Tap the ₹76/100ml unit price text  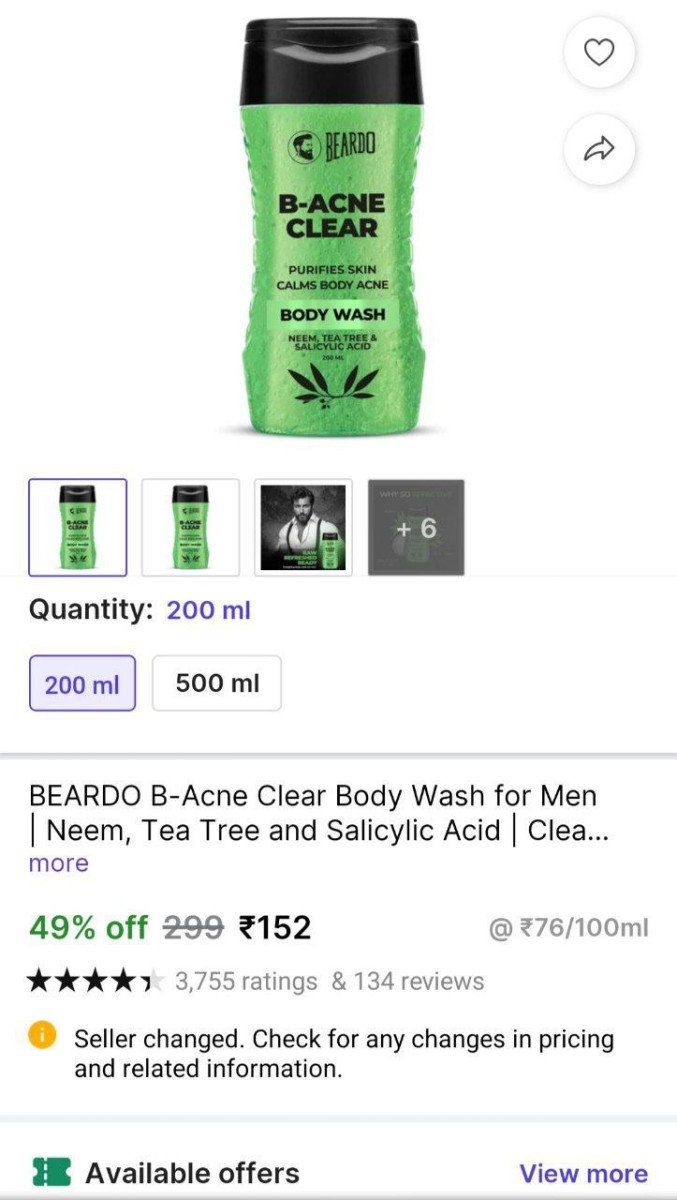point(568,928)
